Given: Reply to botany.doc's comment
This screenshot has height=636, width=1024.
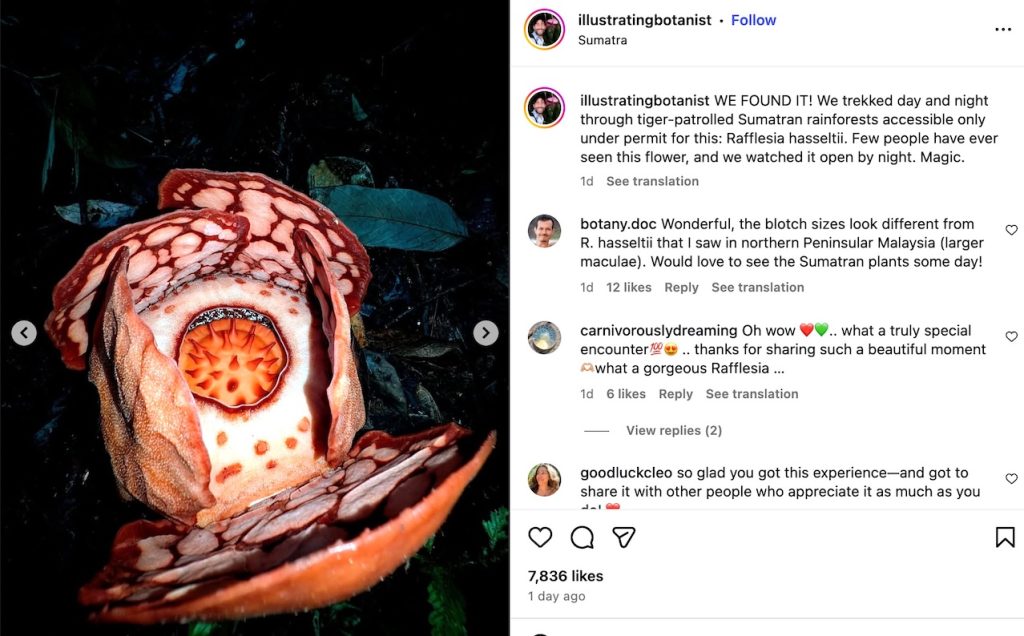Looking at the screenshot, I should coord(681,287).
